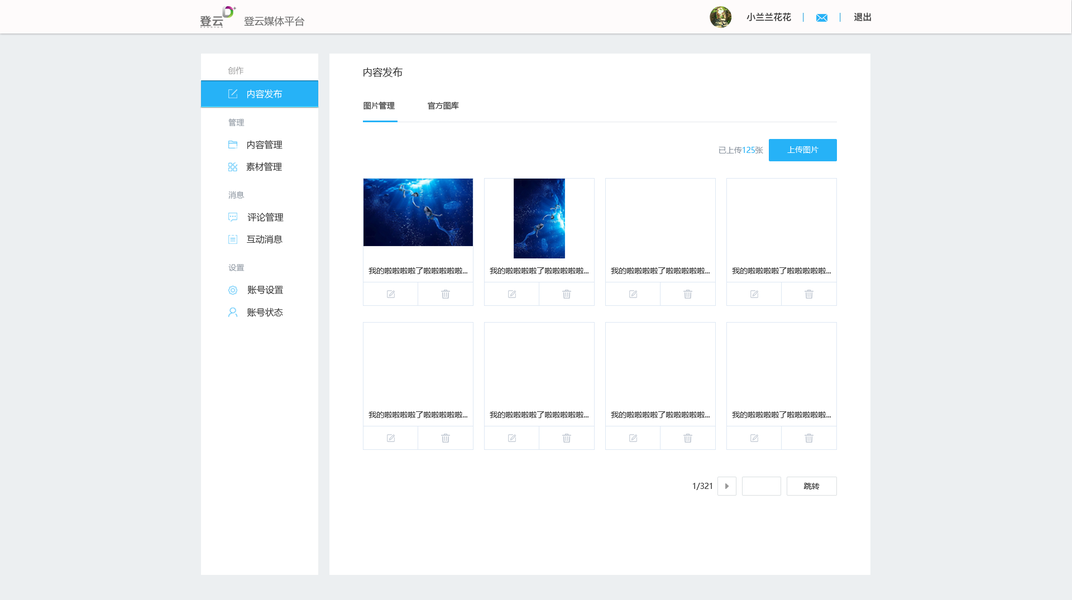Click caption text of the first image card
The width and height of the screenshot is (1072, 600).
pyautogui.click(x=418, y=271)
